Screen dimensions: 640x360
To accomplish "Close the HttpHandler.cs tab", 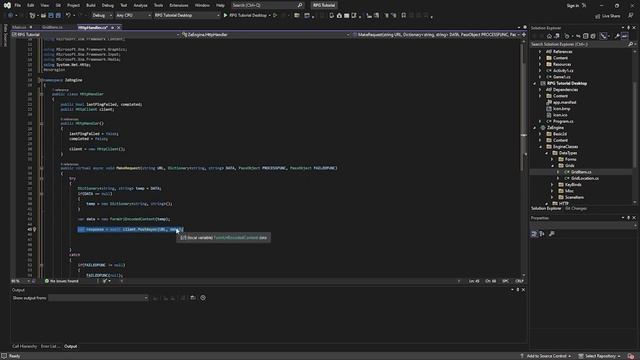I will (119, 27).
